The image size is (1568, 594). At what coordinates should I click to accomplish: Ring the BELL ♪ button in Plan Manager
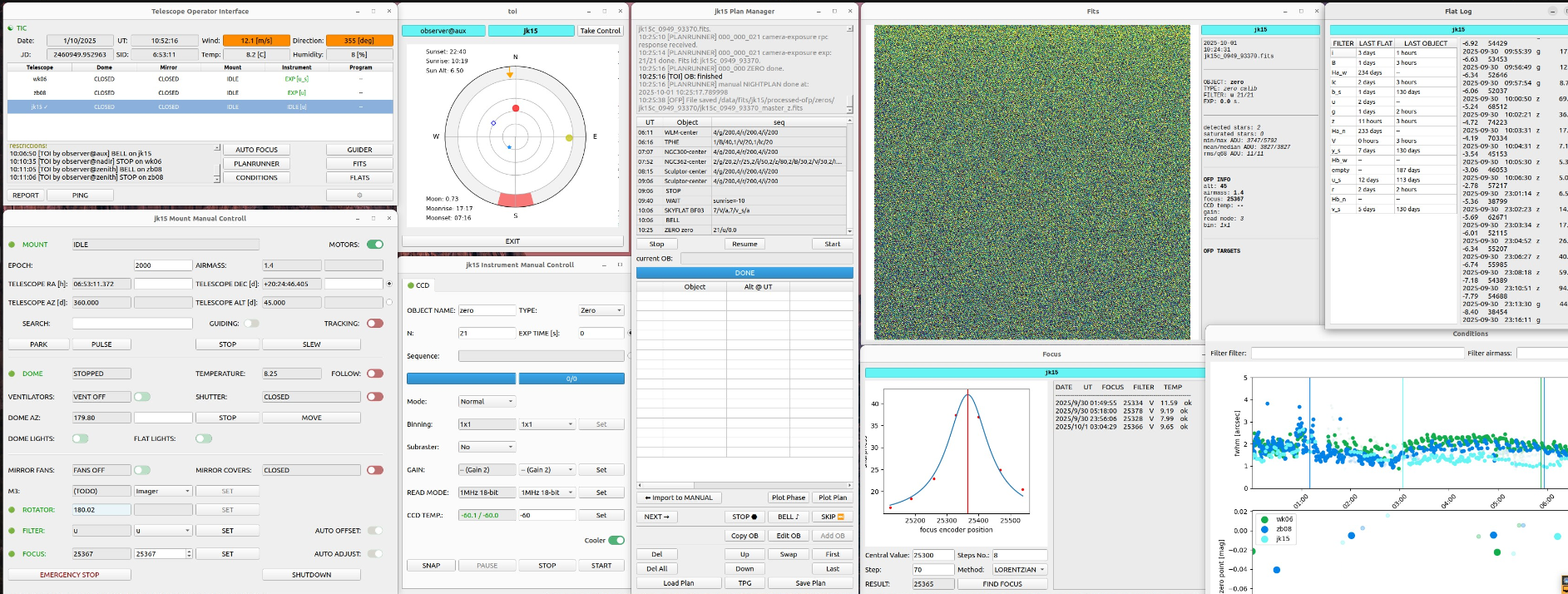[788, 517]
